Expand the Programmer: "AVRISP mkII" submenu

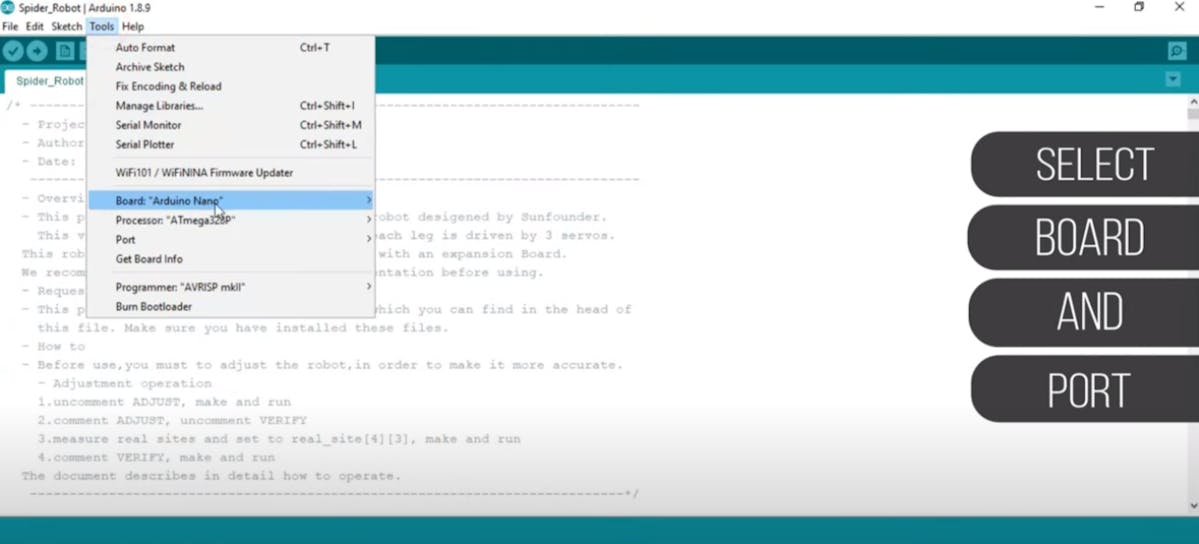230,287
